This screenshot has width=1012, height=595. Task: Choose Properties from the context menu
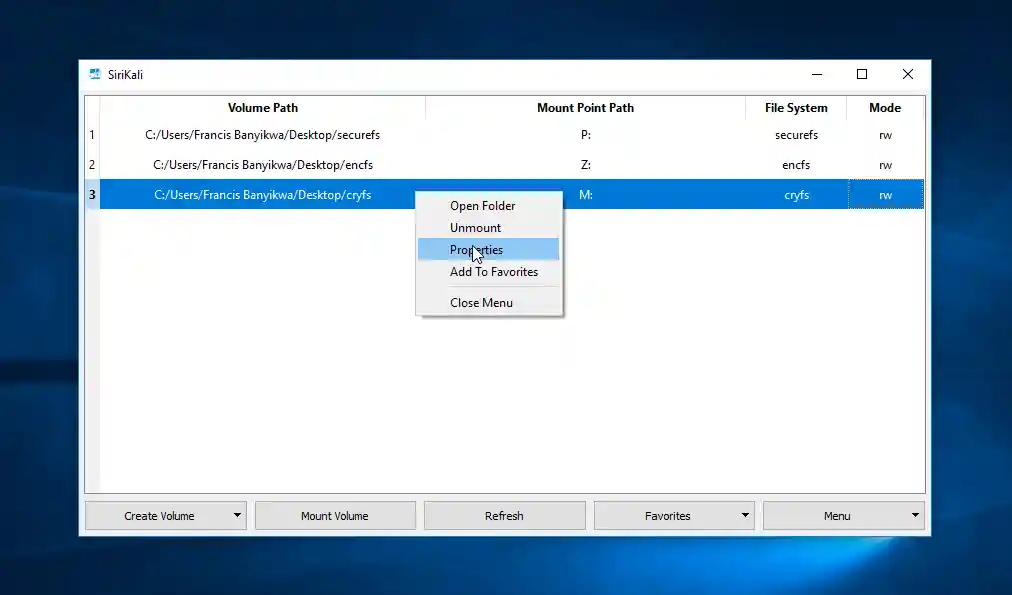(477, 250)
